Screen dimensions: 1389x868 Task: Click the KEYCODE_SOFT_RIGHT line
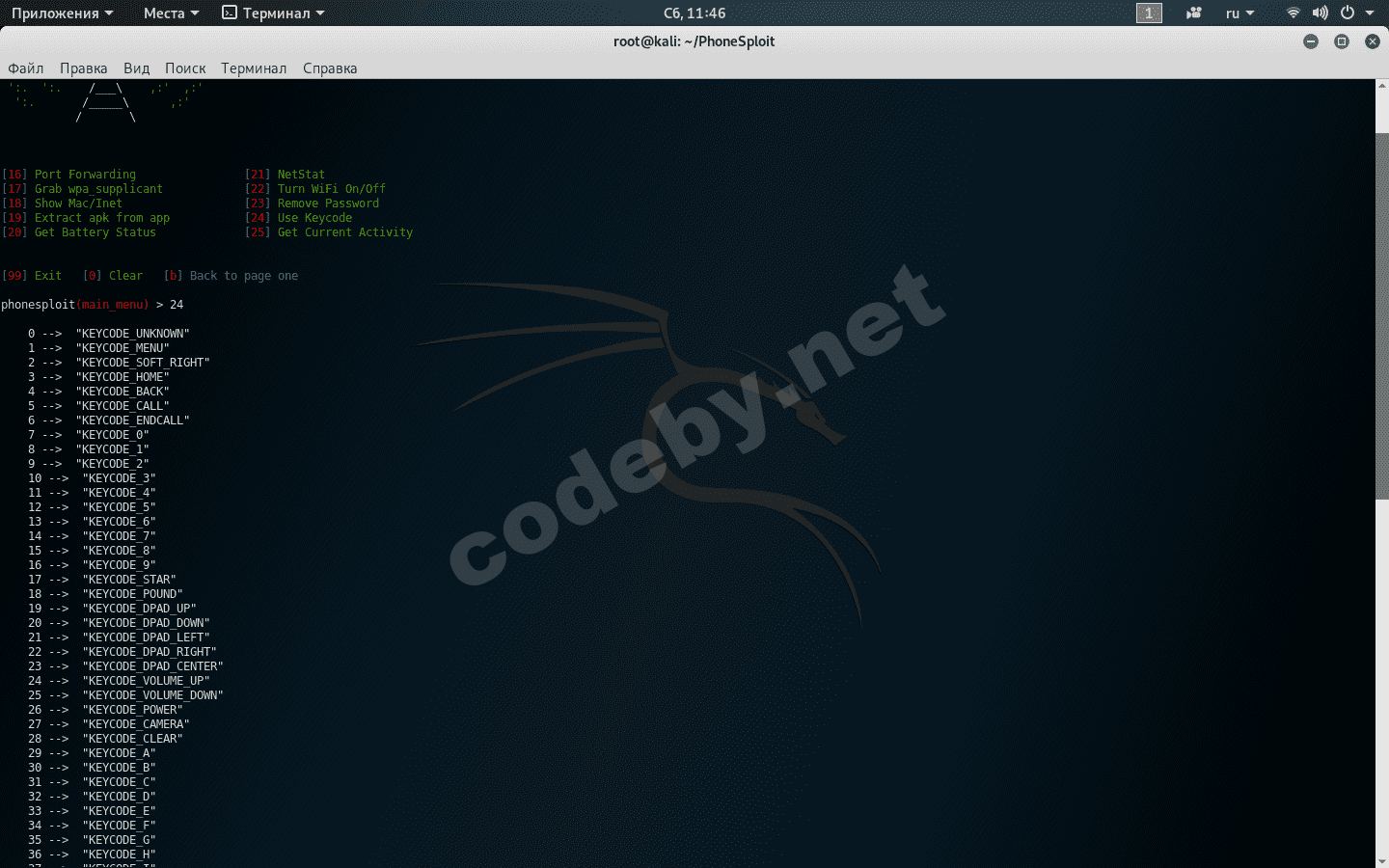119,363
